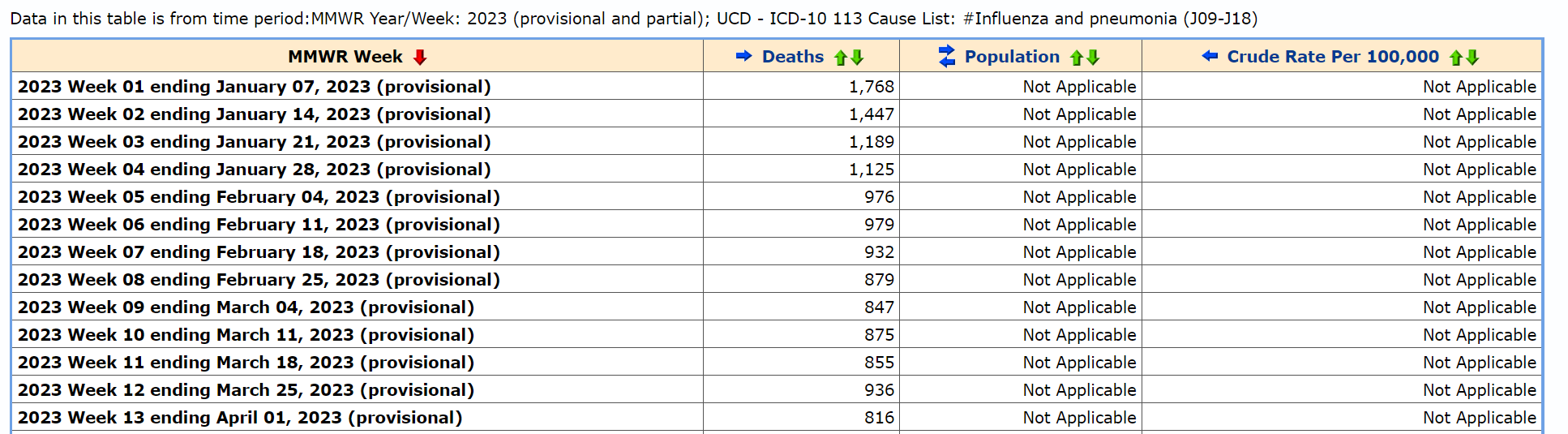Viewport: 1568px width, 434px height.
Task: Click the red sort arrow beside MMWR Week
Action: coord(419,57)
